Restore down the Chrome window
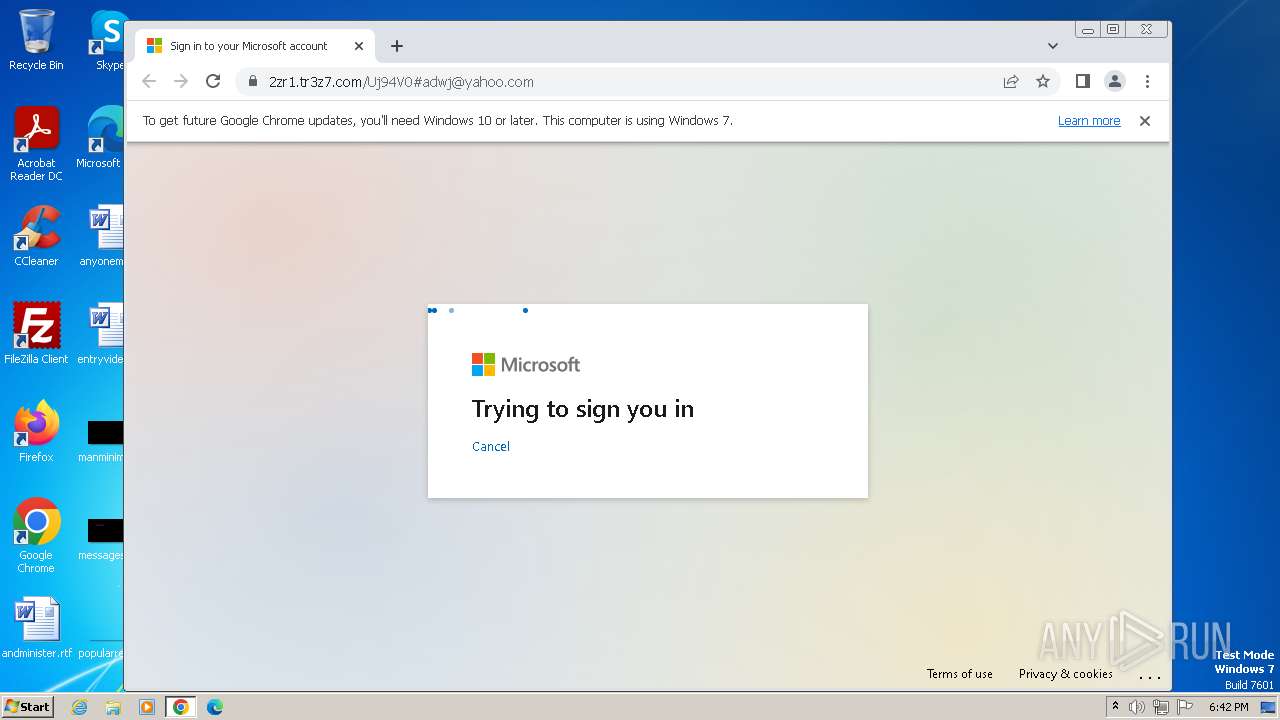The height and width of the screenshot is (720, 1280). 1113,30
